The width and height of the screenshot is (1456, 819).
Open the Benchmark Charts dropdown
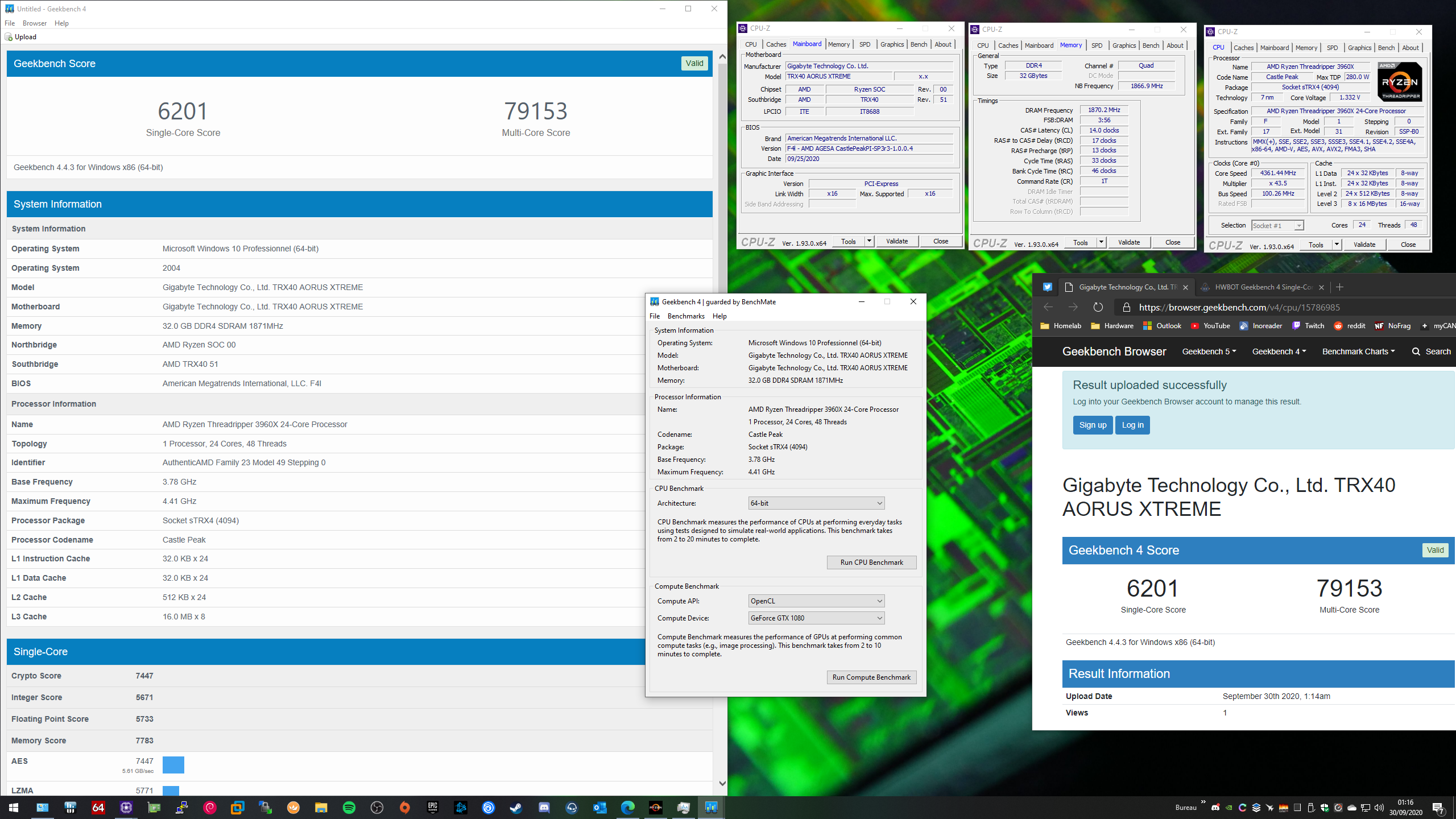(x=1358, y=351)
